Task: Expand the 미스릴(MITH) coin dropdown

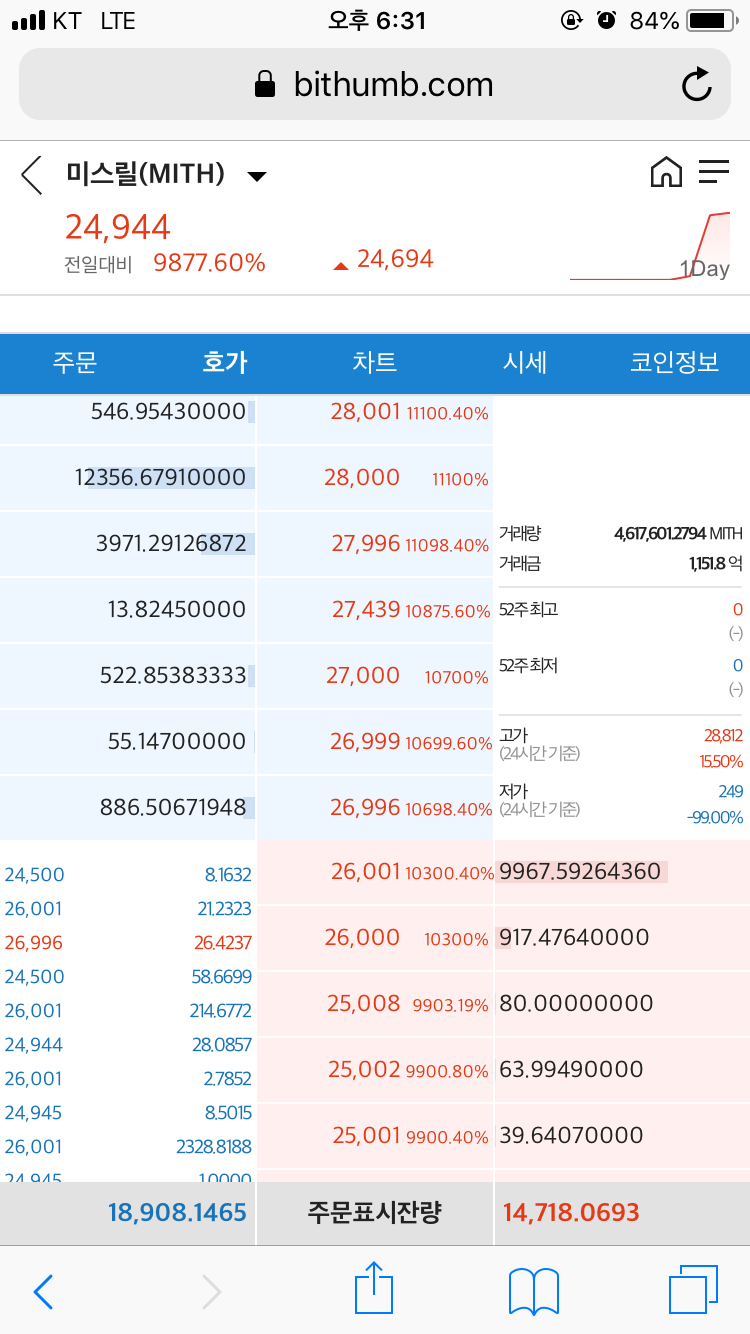Action: (257, 177)
